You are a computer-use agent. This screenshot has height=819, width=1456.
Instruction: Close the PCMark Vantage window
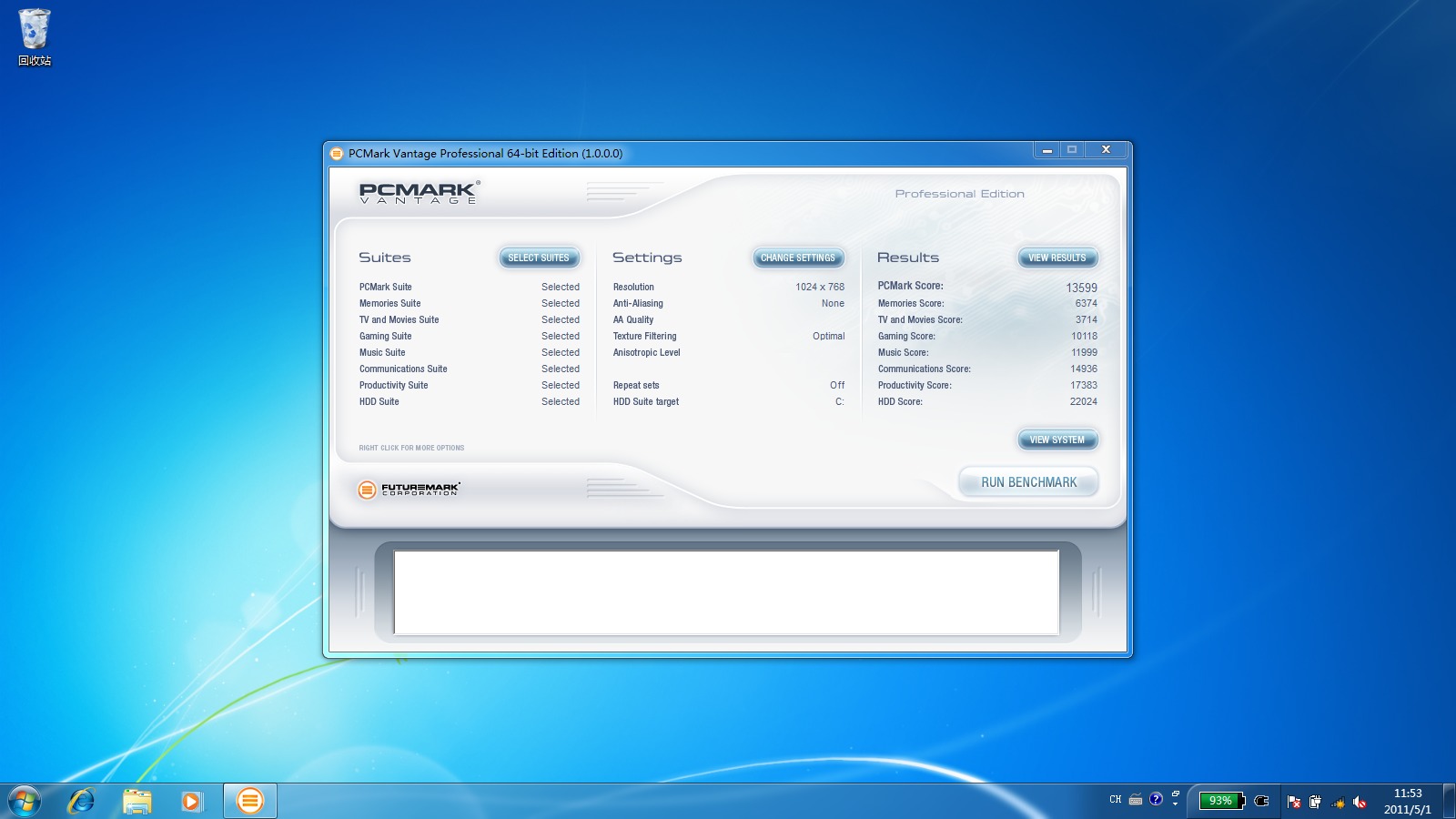click(1107, 150)
